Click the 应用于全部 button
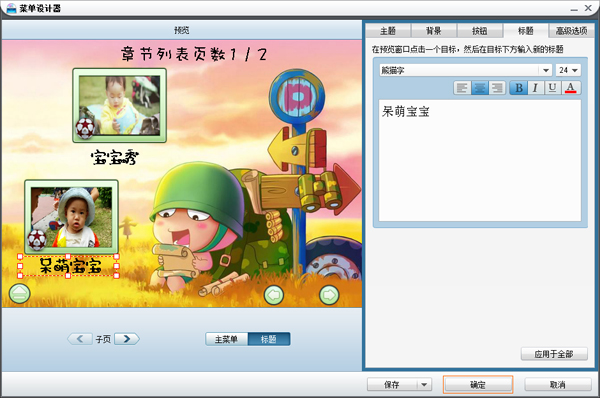This screenshot has height=398, width=600. click(x=554, y=354)
